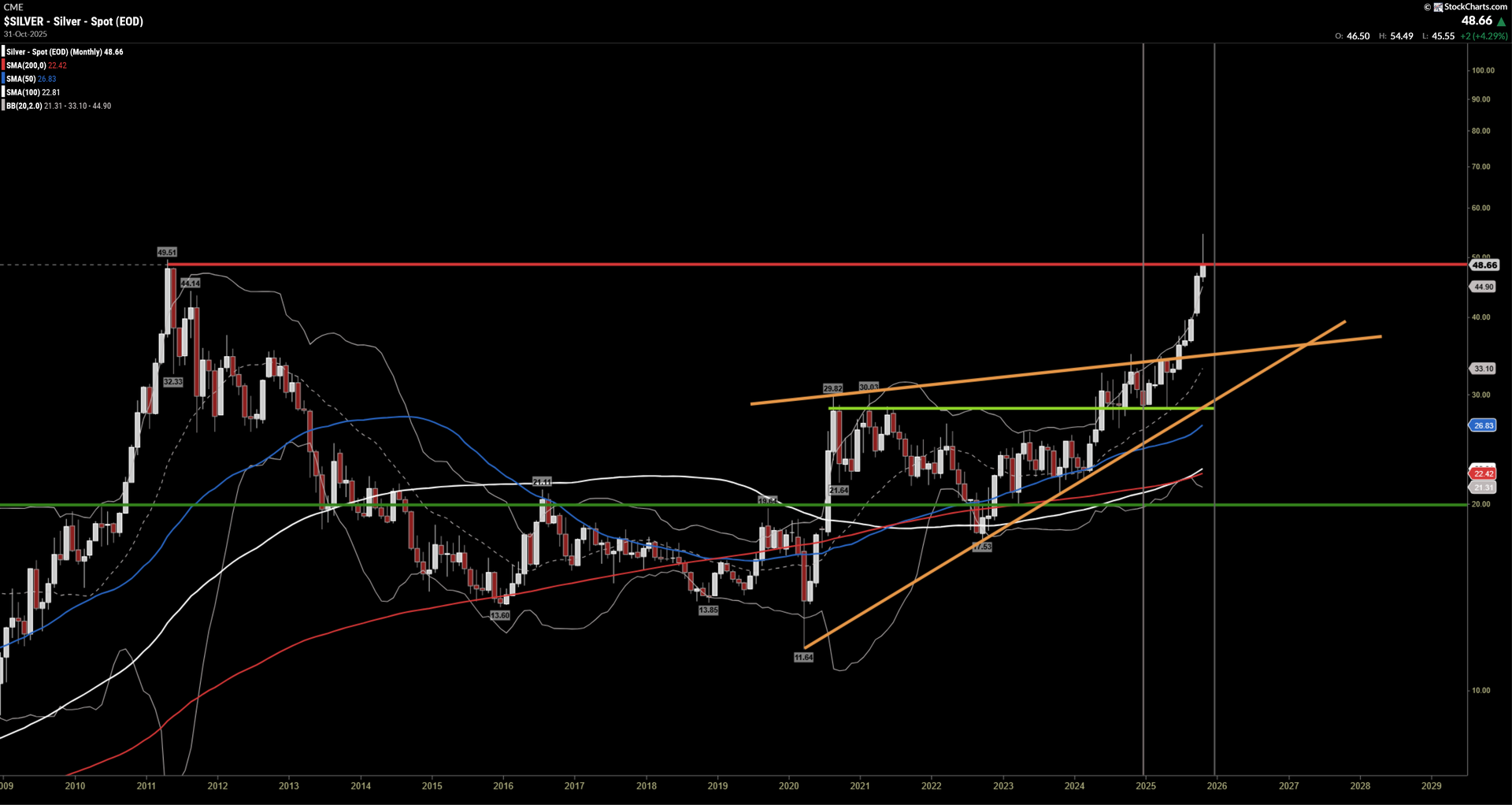Click the 2025 year label on time axis
Image resolution: width=1512 pixels, height=805 pixels.
(1146, 785)
